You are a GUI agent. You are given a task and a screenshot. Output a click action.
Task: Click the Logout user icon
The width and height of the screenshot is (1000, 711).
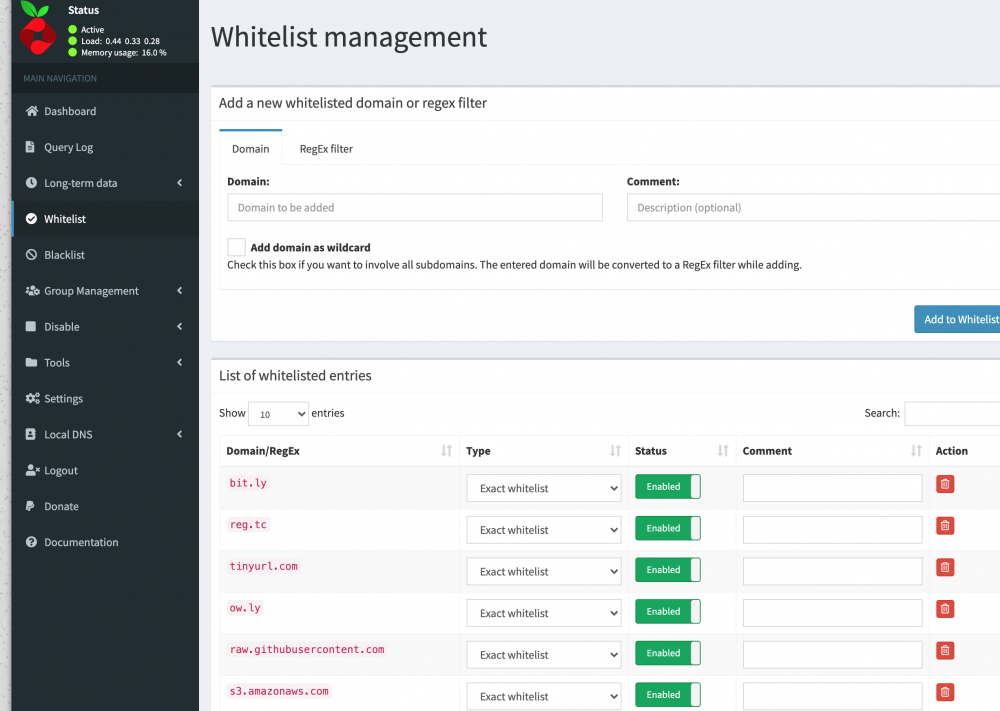(33, 470)
